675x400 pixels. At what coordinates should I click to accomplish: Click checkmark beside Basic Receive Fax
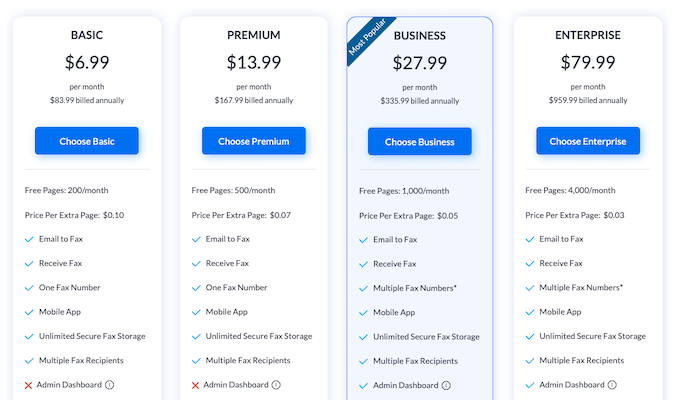click(x=29, y=263)
